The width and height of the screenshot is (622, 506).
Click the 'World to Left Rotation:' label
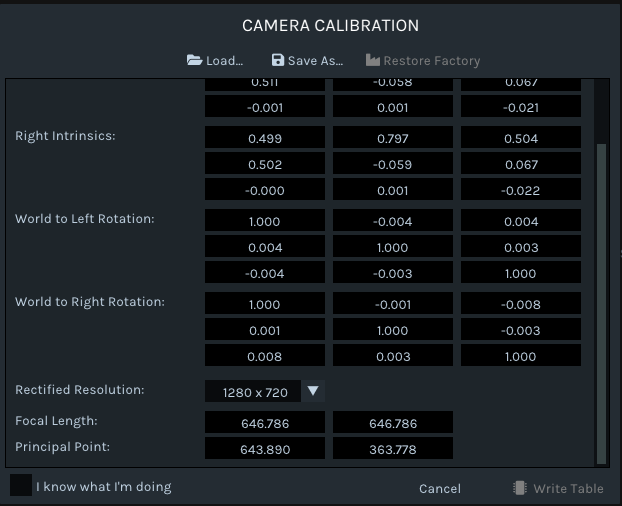(84, 218)
